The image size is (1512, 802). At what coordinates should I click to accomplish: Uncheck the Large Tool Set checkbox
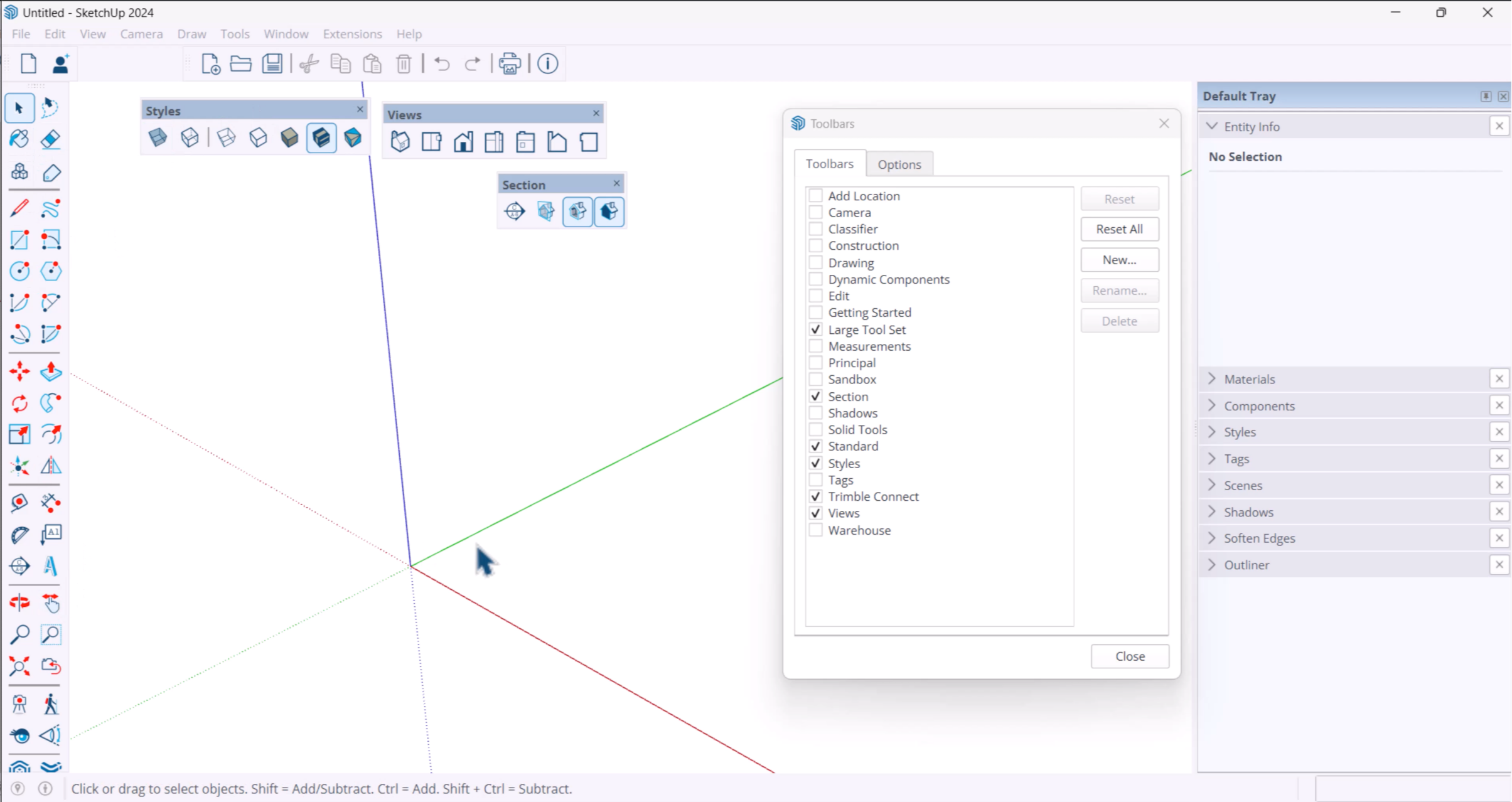pos(815,329)
